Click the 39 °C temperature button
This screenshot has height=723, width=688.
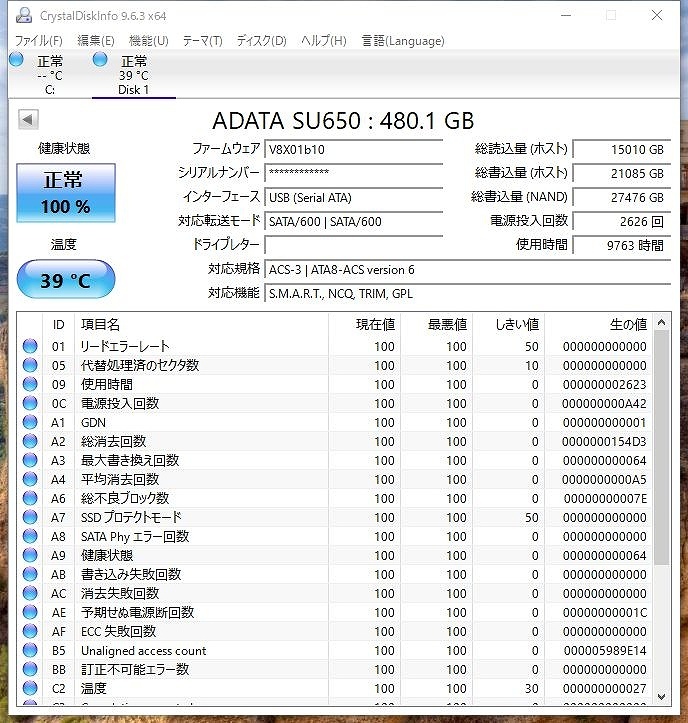click(66, 279)
